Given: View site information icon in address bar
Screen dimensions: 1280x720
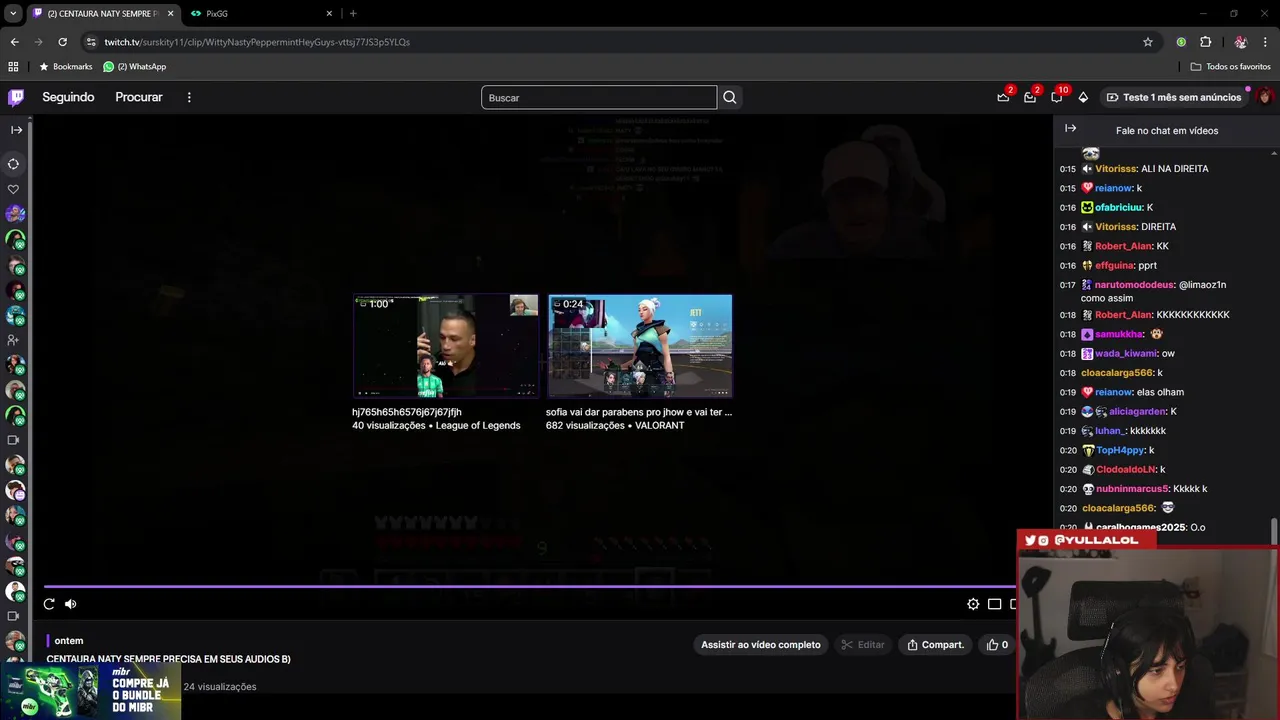Looking at the screenshot, I should (91, 42).
